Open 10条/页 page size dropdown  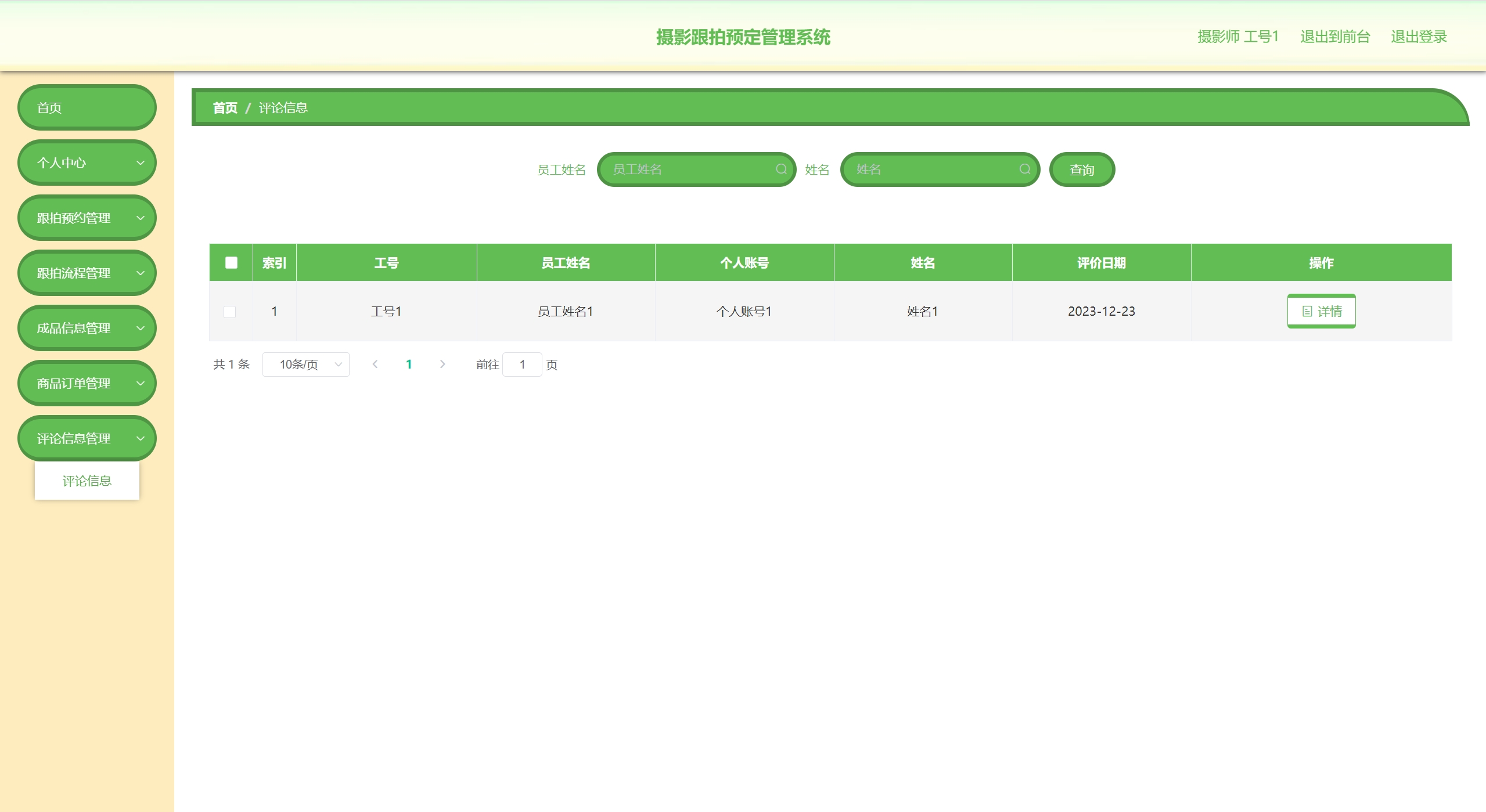[x=305, y=365]
